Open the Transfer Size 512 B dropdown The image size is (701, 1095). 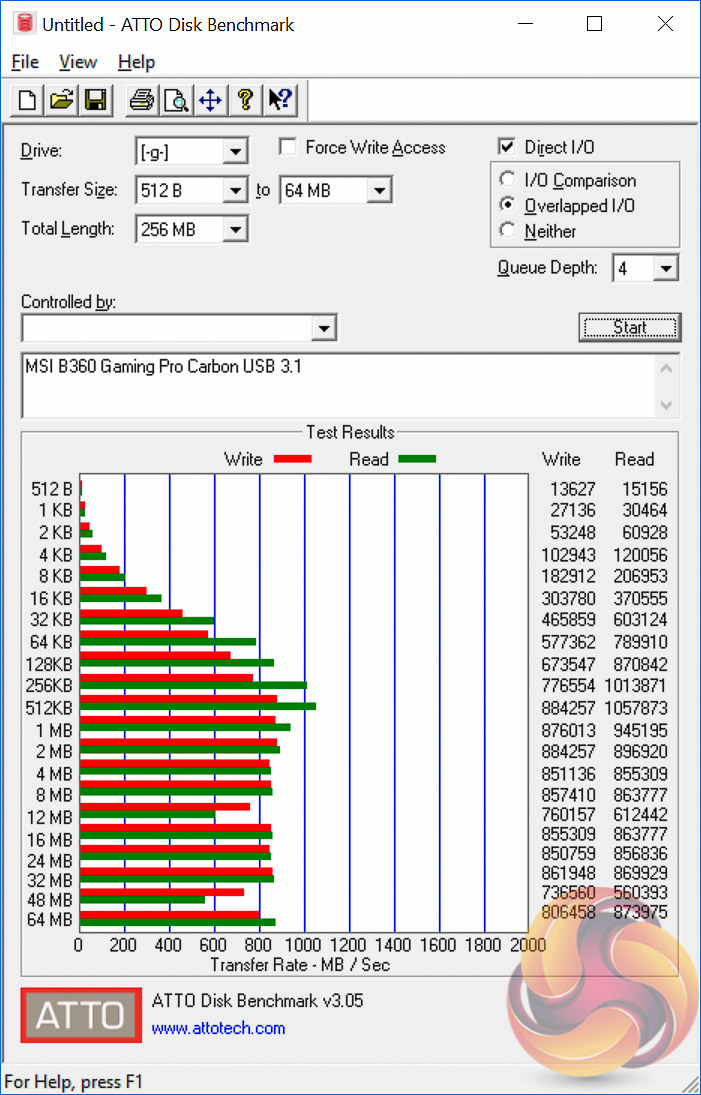pos(237,190)
